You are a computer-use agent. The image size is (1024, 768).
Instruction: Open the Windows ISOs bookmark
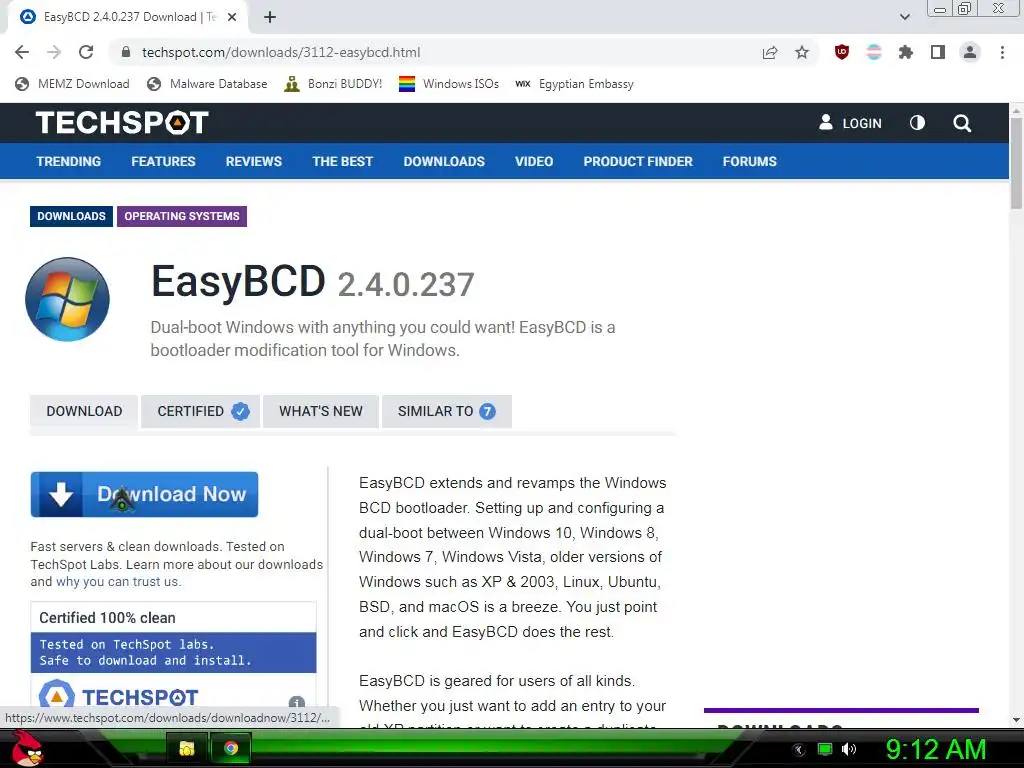tap(449, 84)
